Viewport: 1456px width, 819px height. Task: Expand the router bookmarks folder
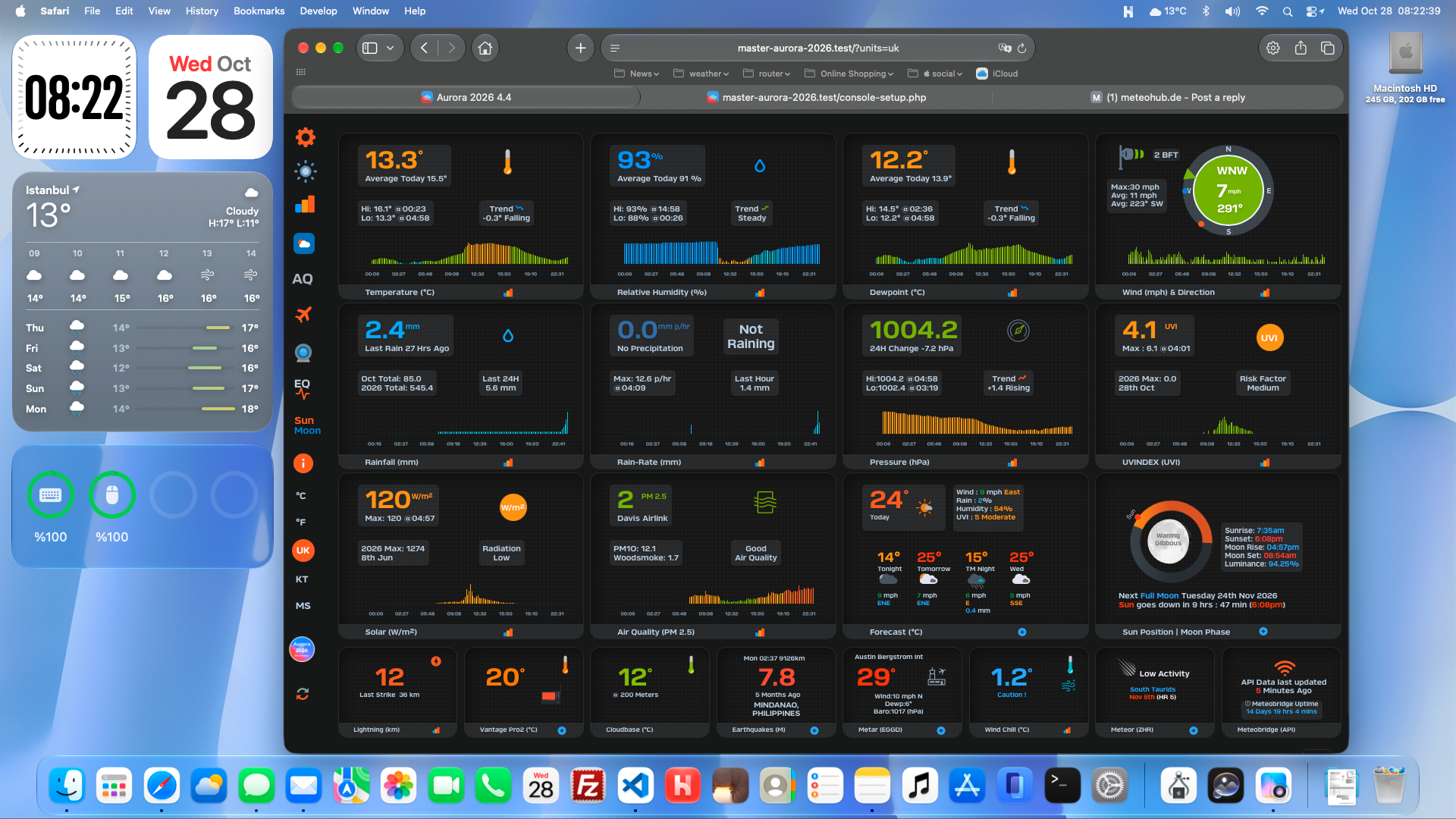767,74
